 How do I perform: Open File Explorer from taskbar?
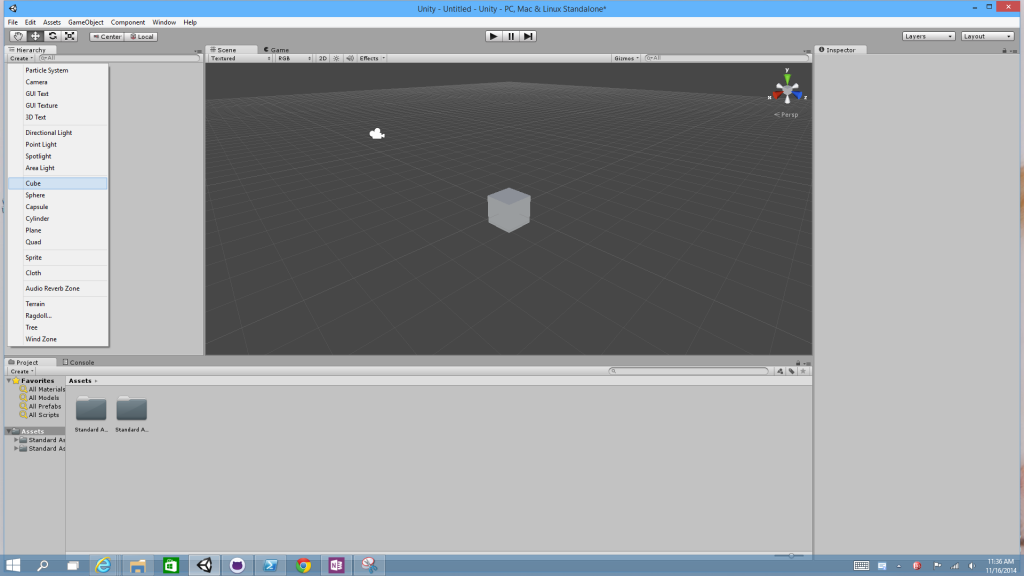137,566
